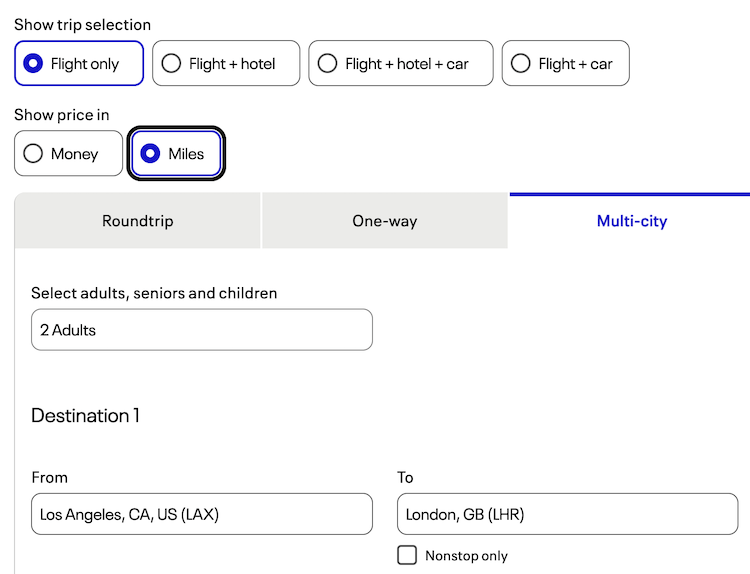Image resolution: width=750 pixels, height=574 pixels.
Task: Click the Miles radio circle
Action: [151, 154]
